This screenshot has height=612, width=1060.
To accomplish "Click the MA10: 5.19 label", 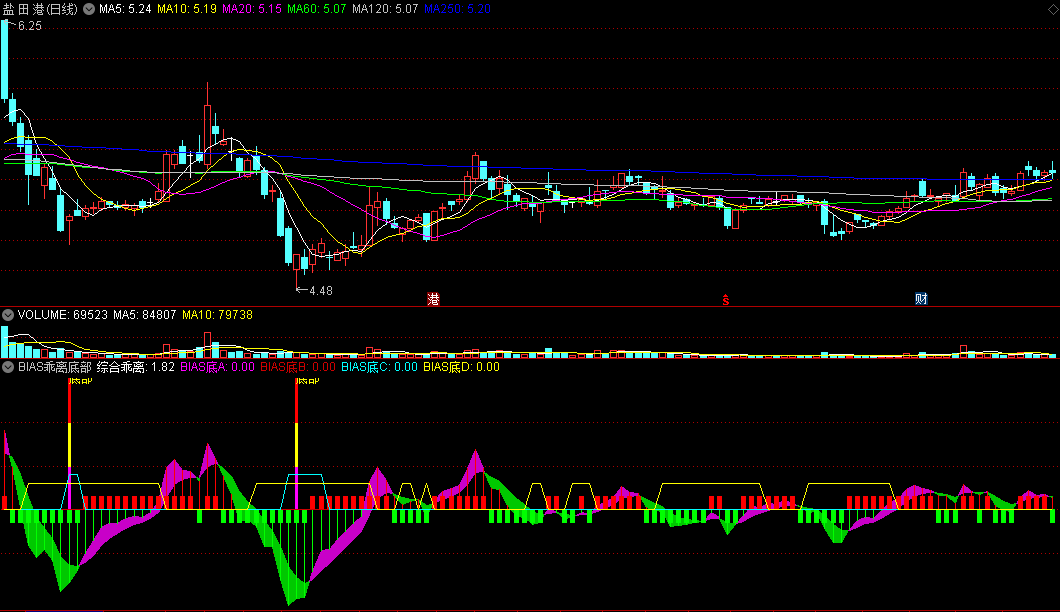I will [x=187, y=9].
